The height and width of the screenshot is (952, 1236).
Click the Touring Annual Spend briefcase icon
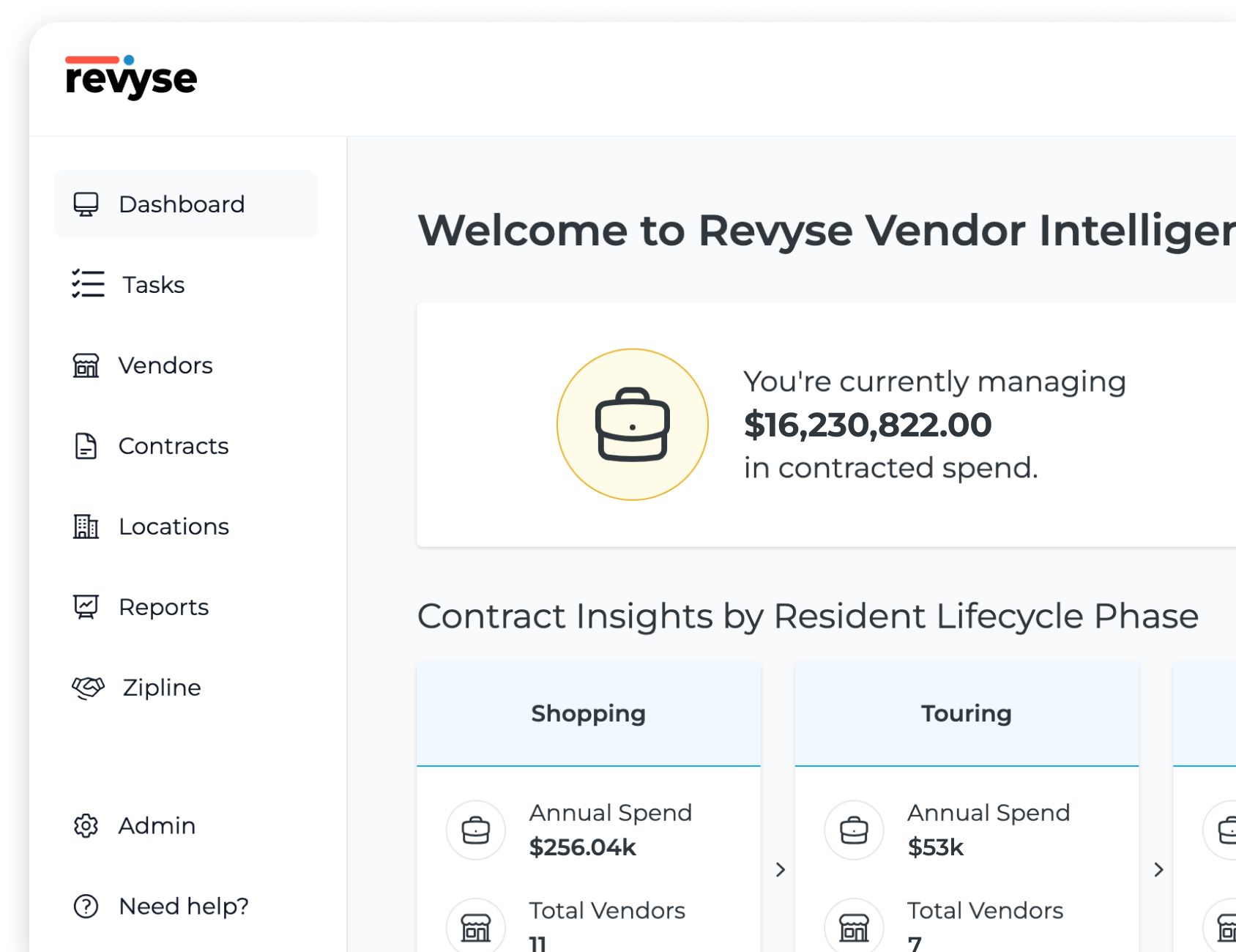click(x=854, y=830)
